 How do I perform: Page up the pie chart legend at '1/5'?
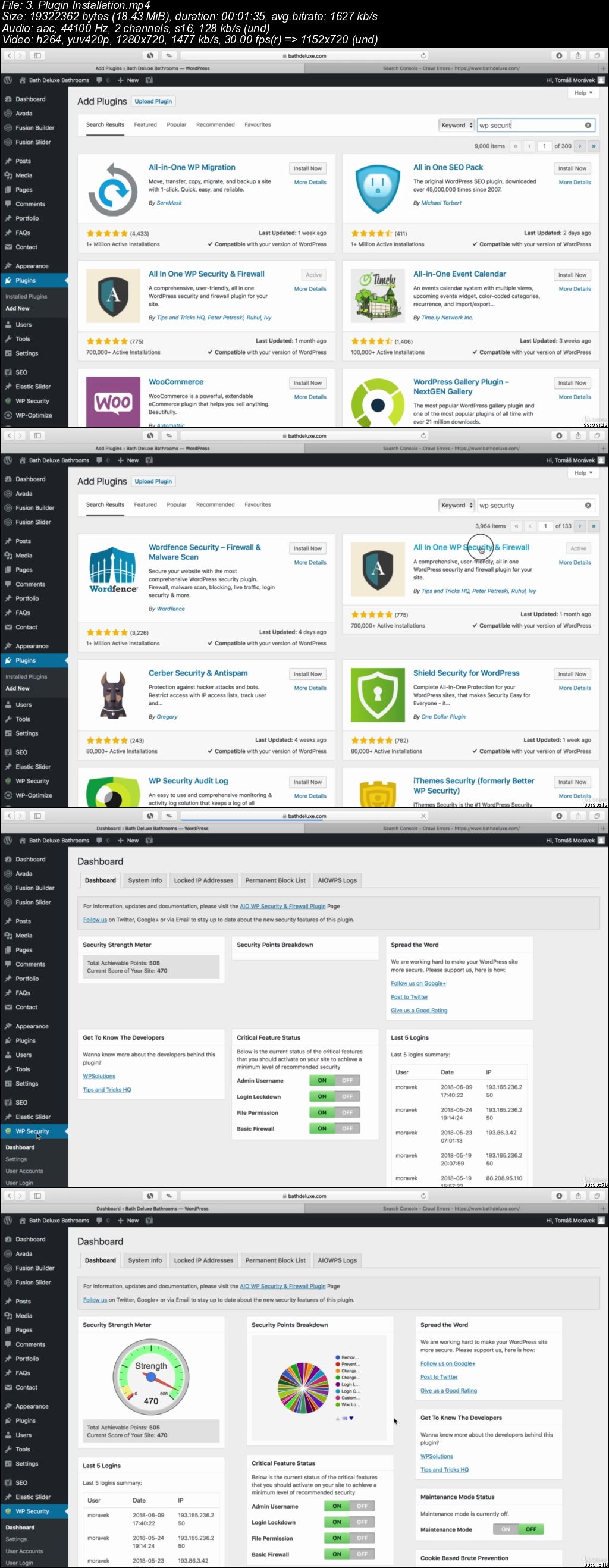[338, 1418]
